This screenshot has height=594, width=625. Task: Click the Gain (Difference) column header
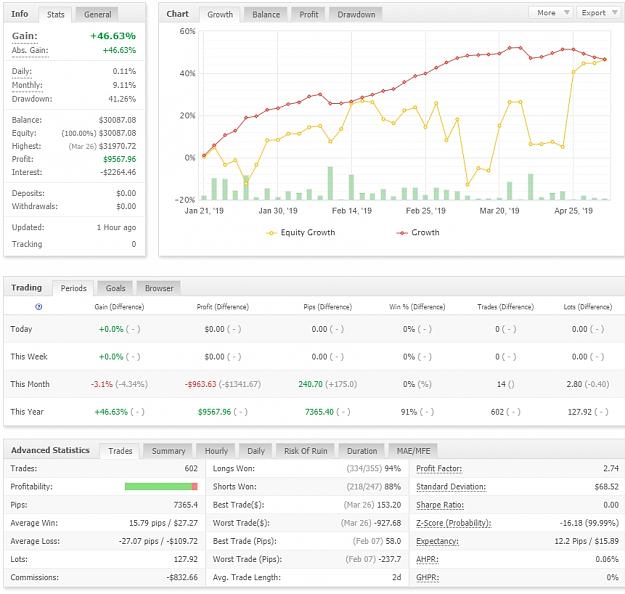[119, 307]
